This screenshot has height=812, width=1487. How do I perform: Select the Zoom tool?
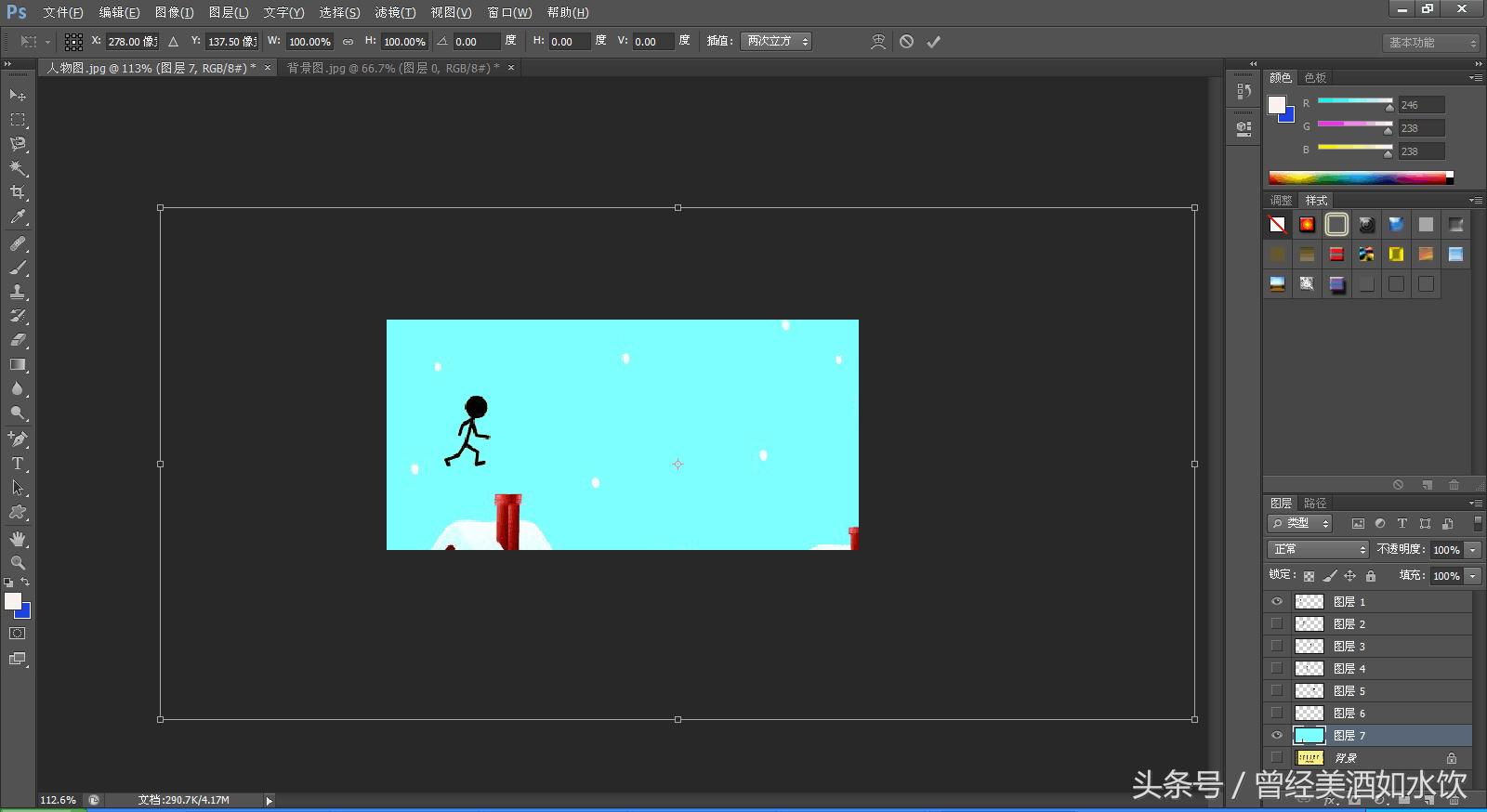pyautogui.click(x=18, y=563)
